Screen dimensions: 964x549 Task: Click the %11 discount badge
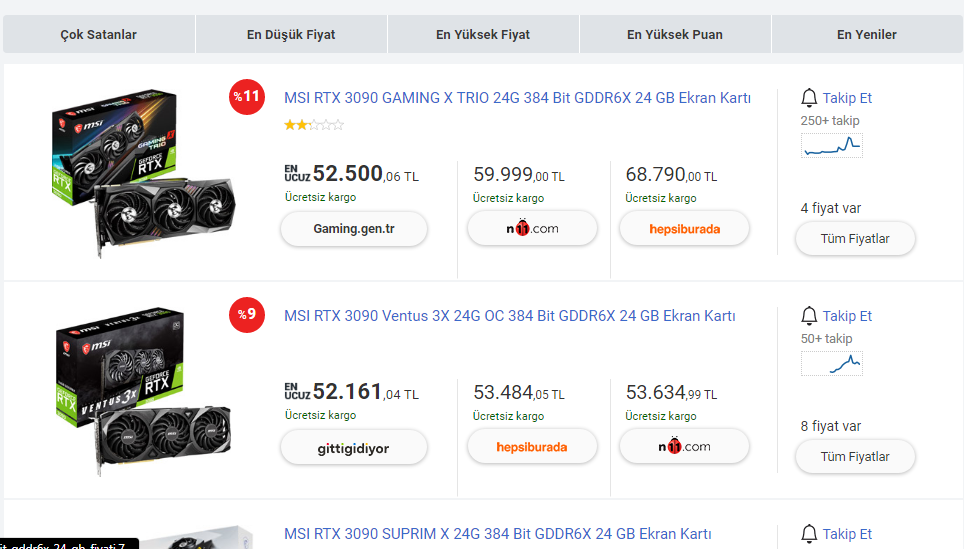pyautogui.click(x=247, y=97)
